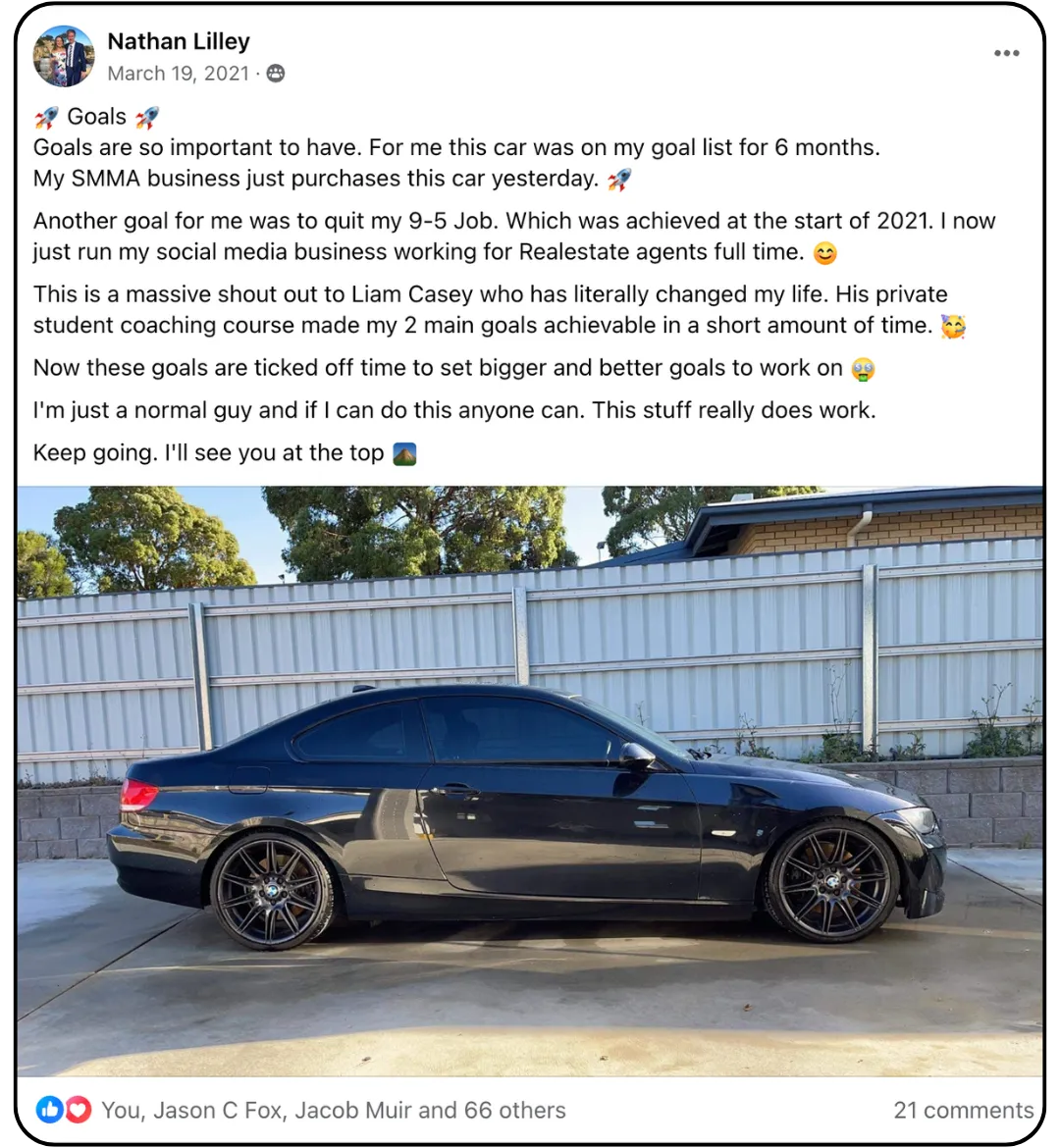The width and height of the screenshot is (1060, 1148).
Task: Click the rocket emoji after Goals
Action: [x=146, y=117]
